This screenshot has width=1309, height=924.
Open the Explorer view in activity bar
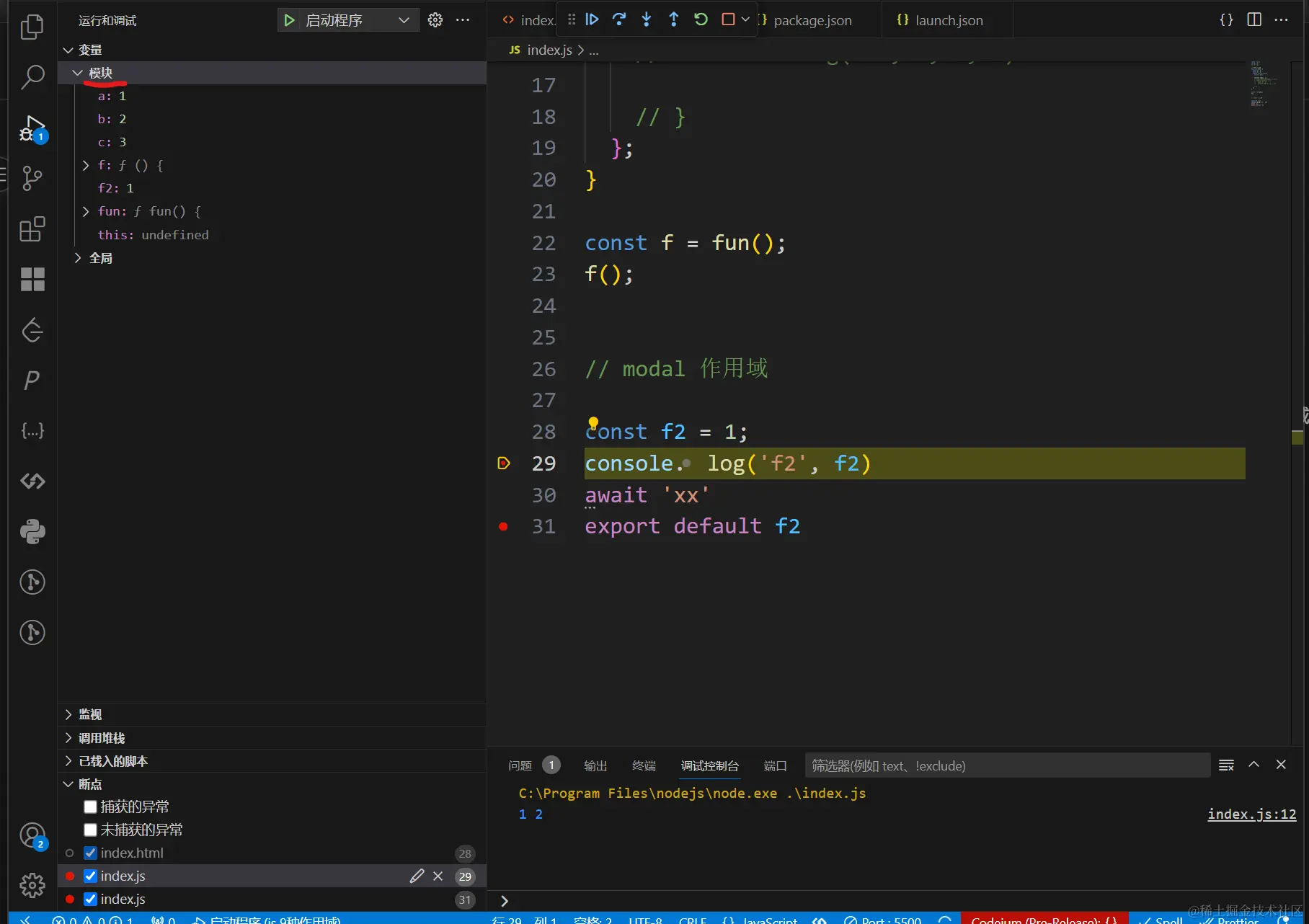coord(32,27)
